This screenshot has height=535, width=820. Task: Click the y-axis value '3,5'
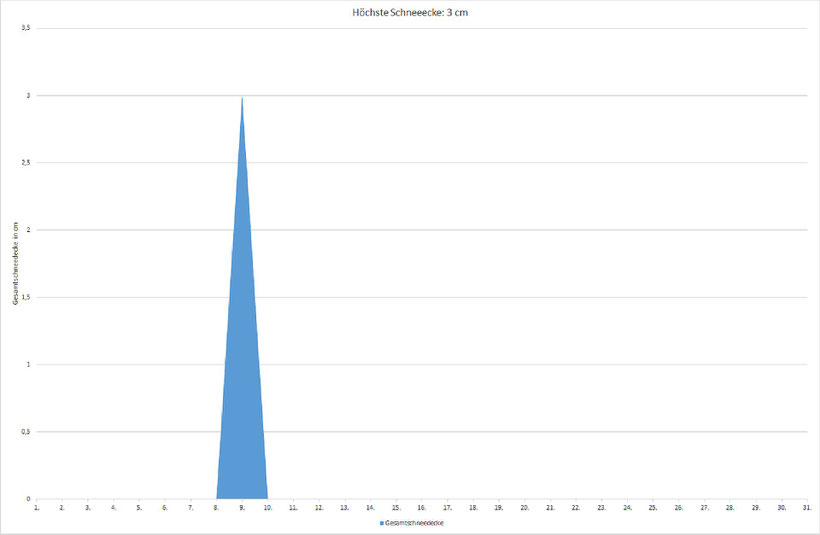coord(26,28)
